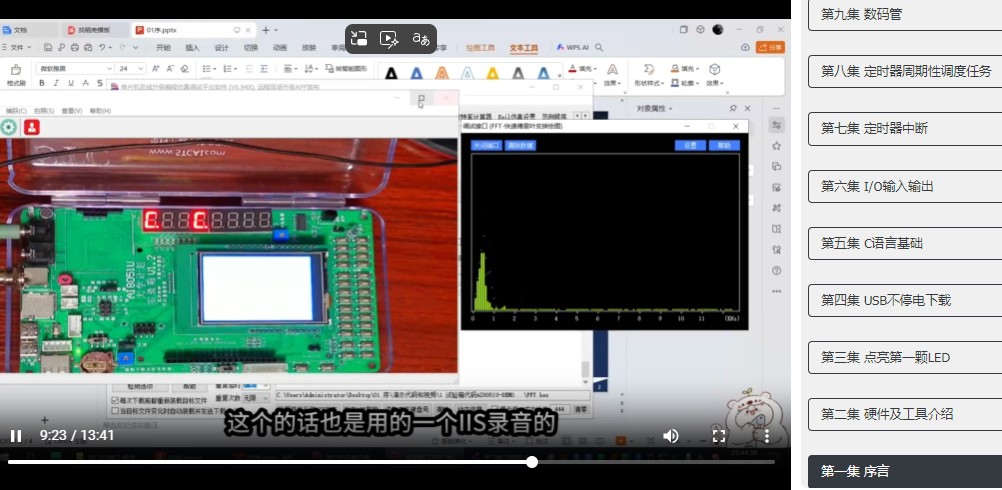Pause the video playback
Image resolution: width=1002 pixels, height=490 pixels.
tap(16, 436)
